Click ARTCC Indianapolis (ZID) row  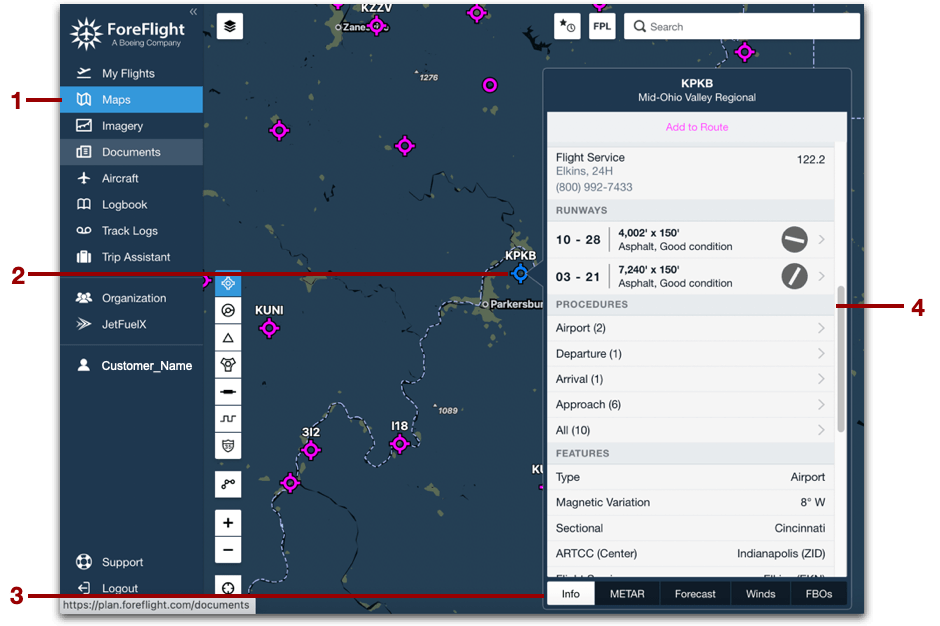691,553
